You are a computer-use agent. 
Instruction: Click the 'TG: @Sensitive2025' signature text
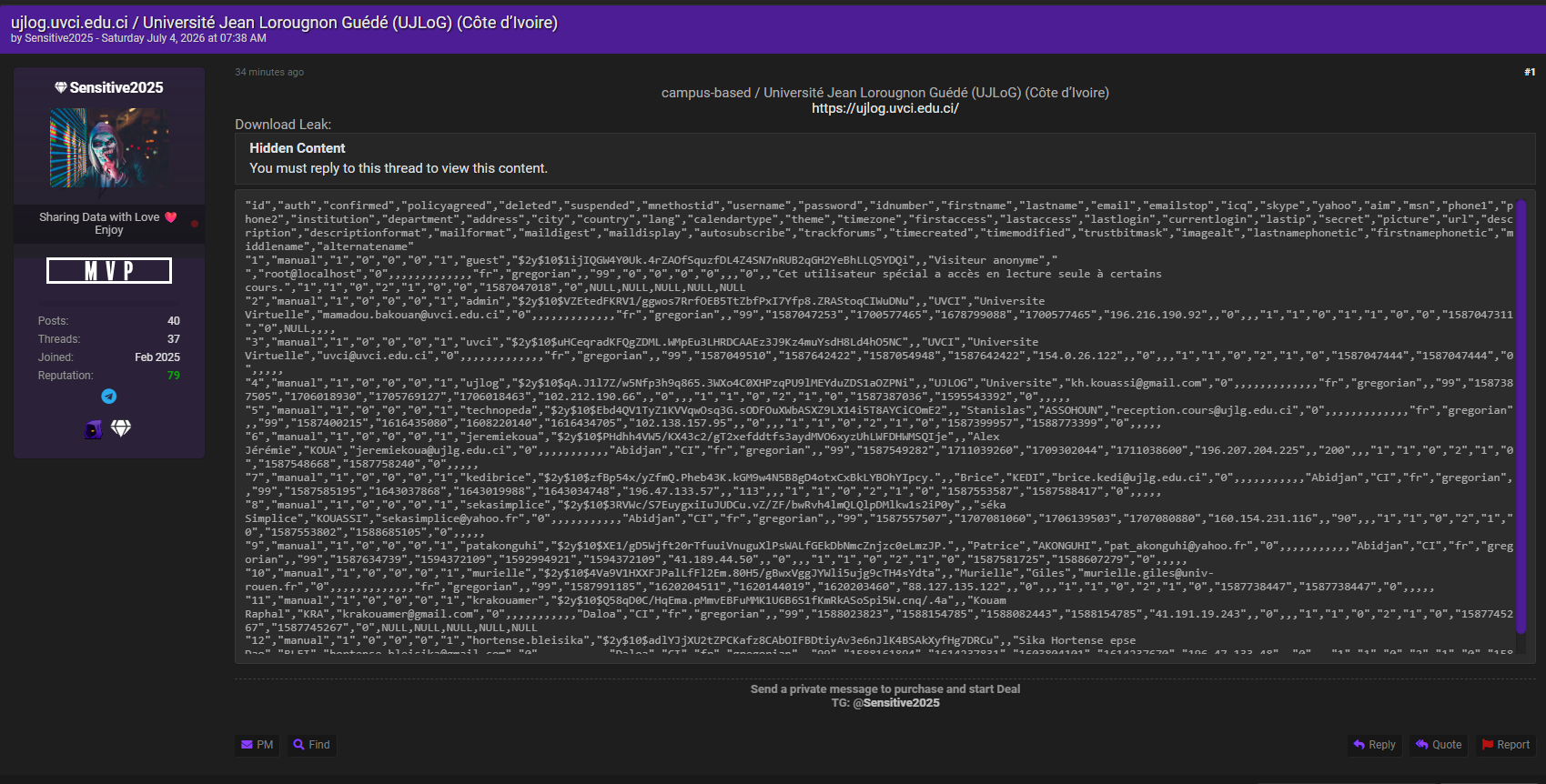tap(885, 703)
